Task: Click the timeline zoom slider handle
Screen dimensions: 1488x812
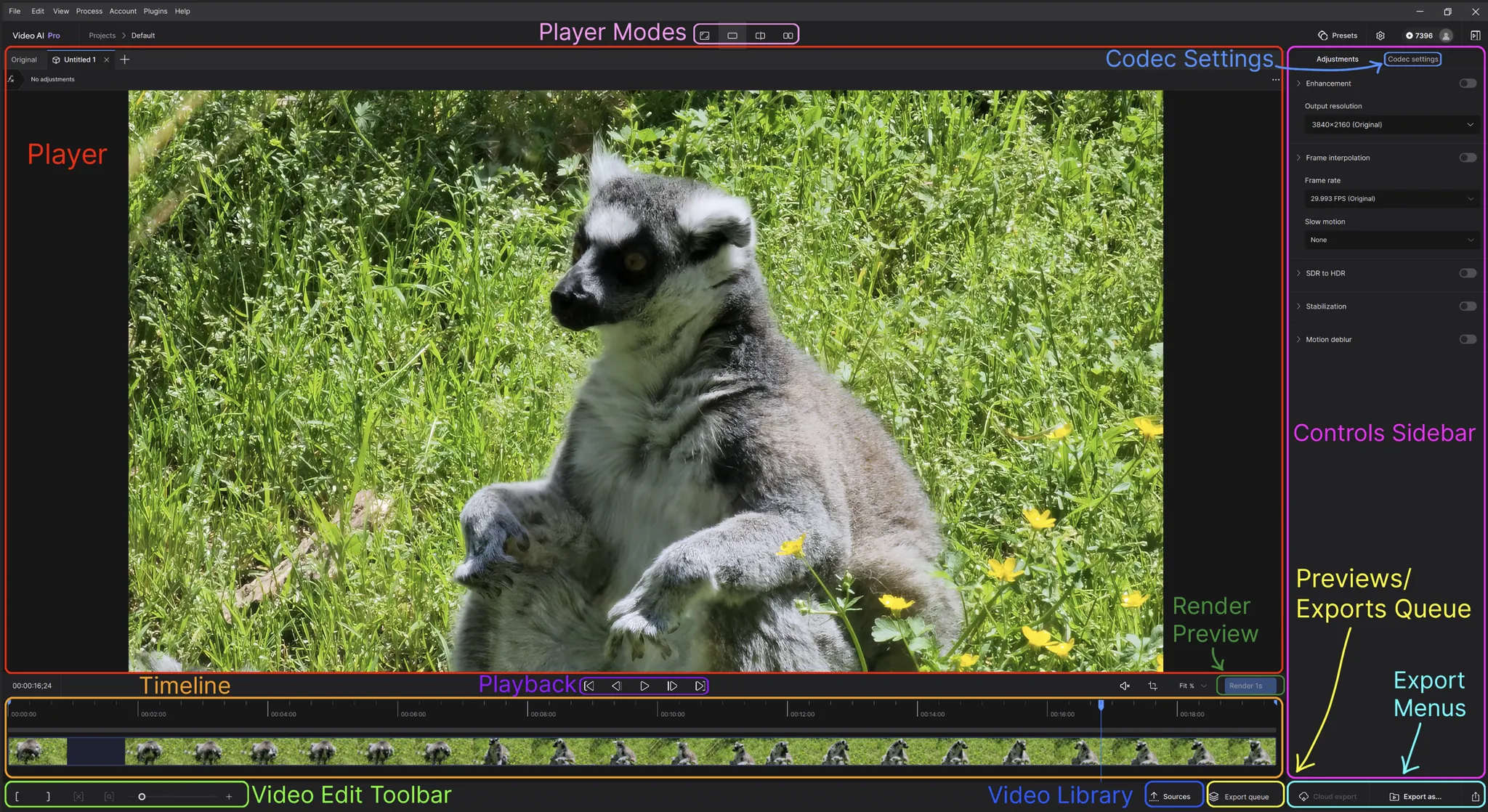Action: point(142,796)
